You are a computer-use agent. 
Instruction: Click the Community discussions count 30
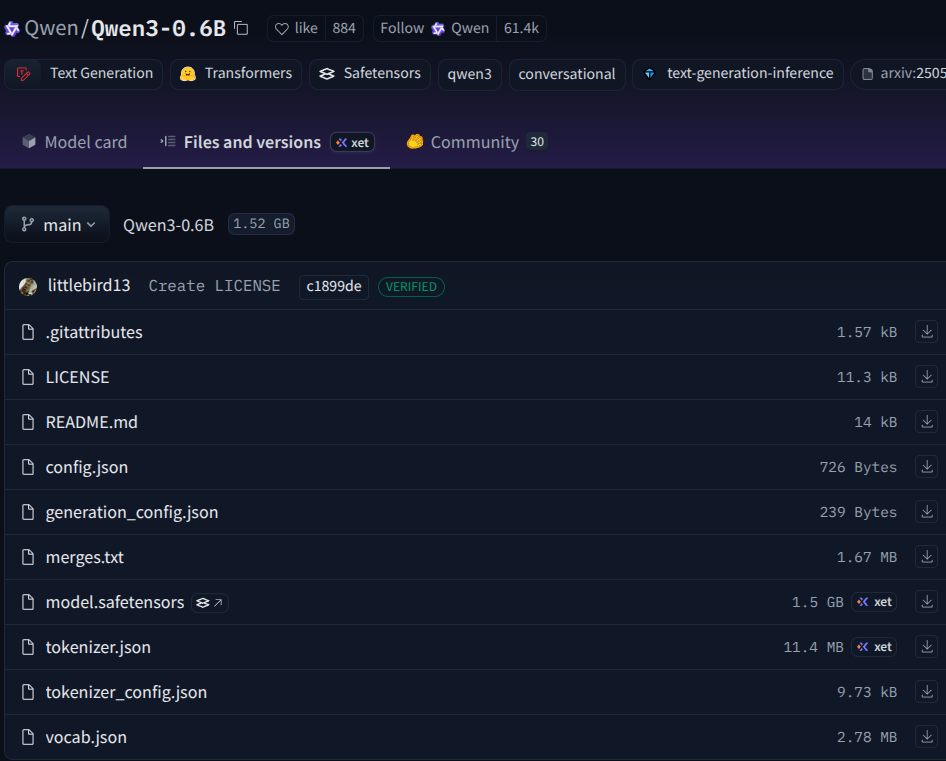[x=537, y=142]
